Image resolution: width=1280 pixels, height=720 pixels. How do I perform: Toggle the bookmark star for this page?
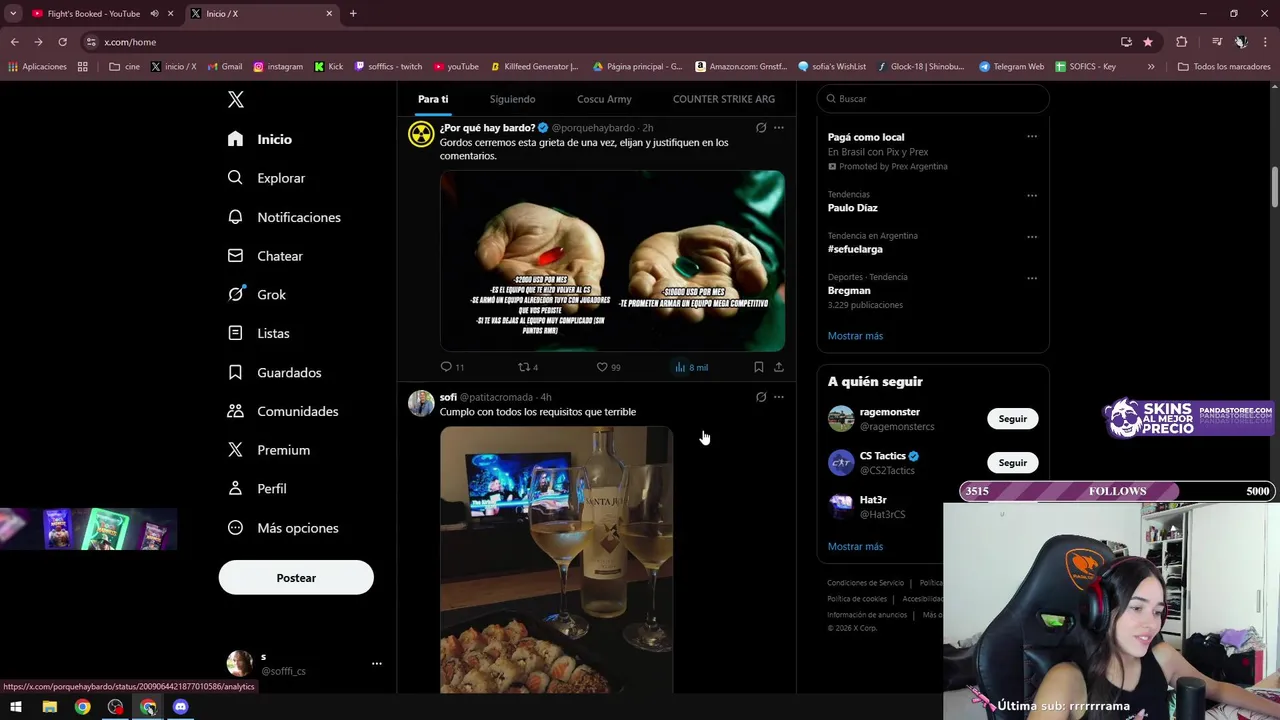click(1148, 42)
